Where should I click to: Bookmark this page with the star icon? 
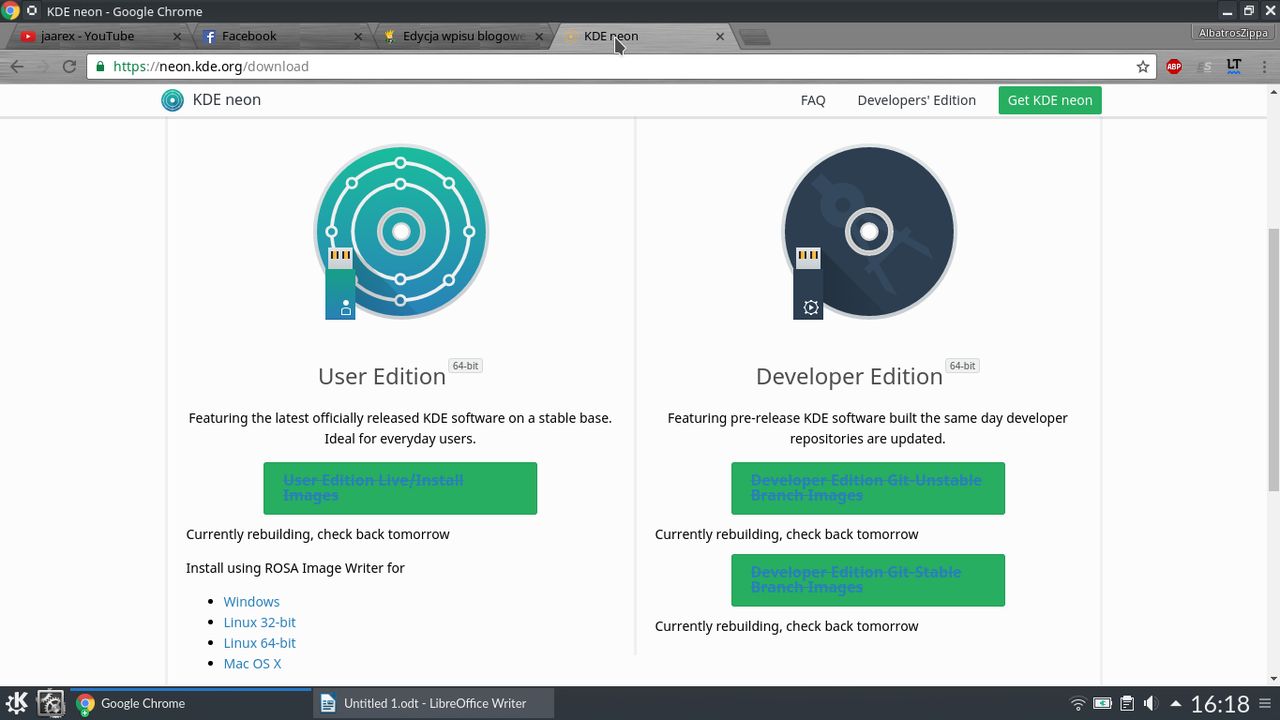(x=1143, y=66)
